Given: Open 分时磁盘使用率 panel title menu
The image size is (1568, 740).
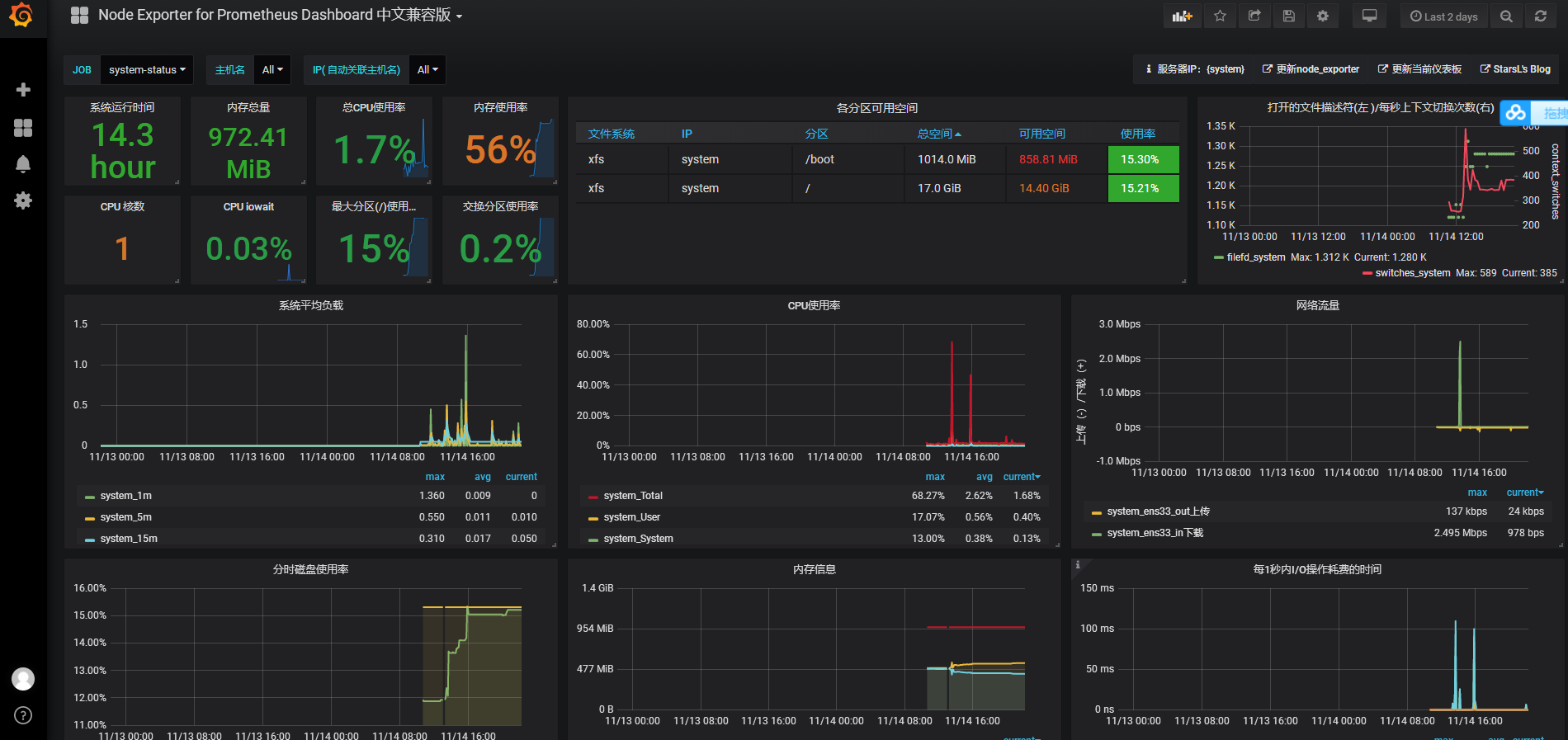Looking at the screenshot, I should [310, 569].
